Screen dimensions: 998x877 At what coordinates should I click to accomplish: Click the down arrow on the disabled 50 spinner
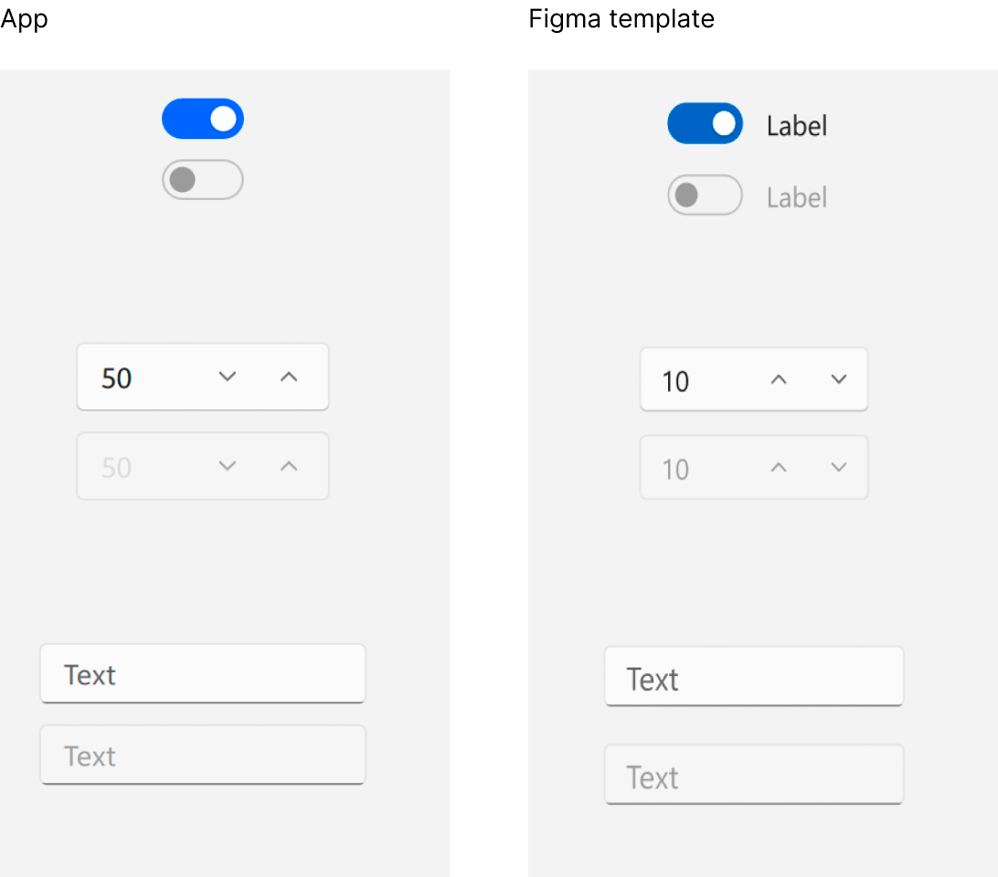tap(227, 466)
